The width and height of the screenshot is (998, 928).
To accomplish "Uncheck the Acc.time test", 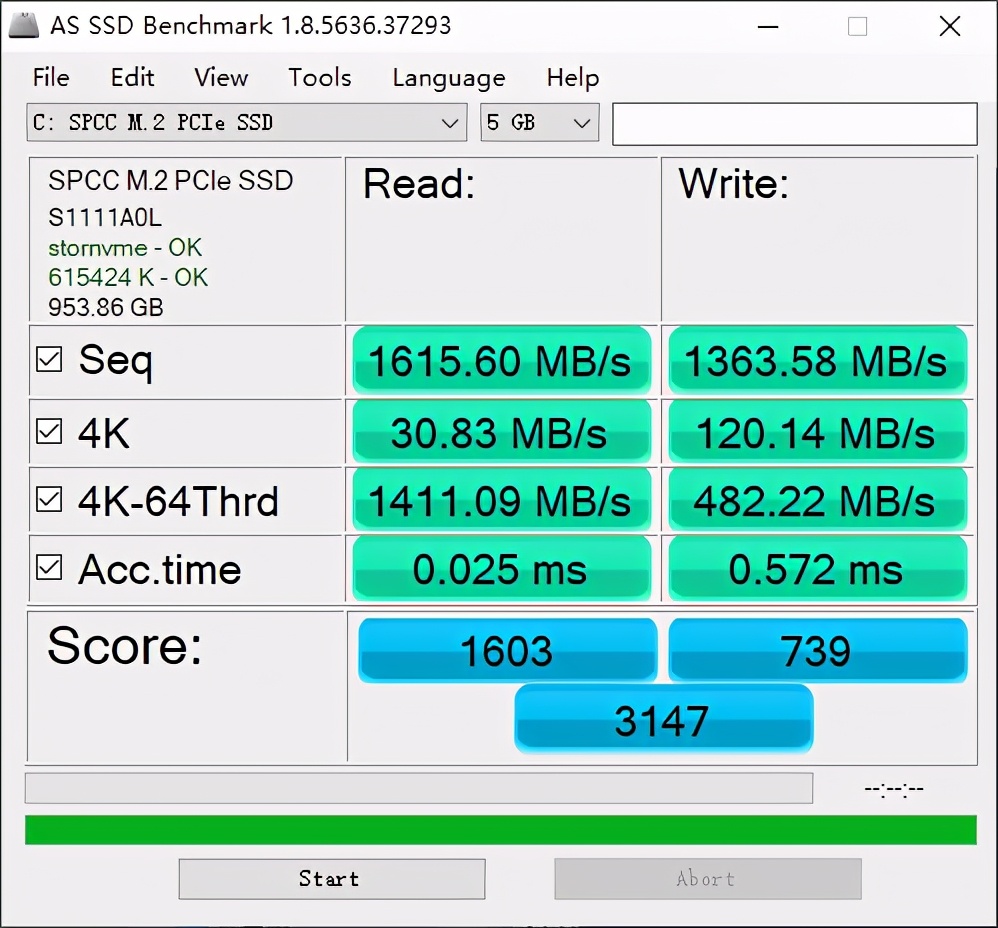I will [x=48, y=569].
